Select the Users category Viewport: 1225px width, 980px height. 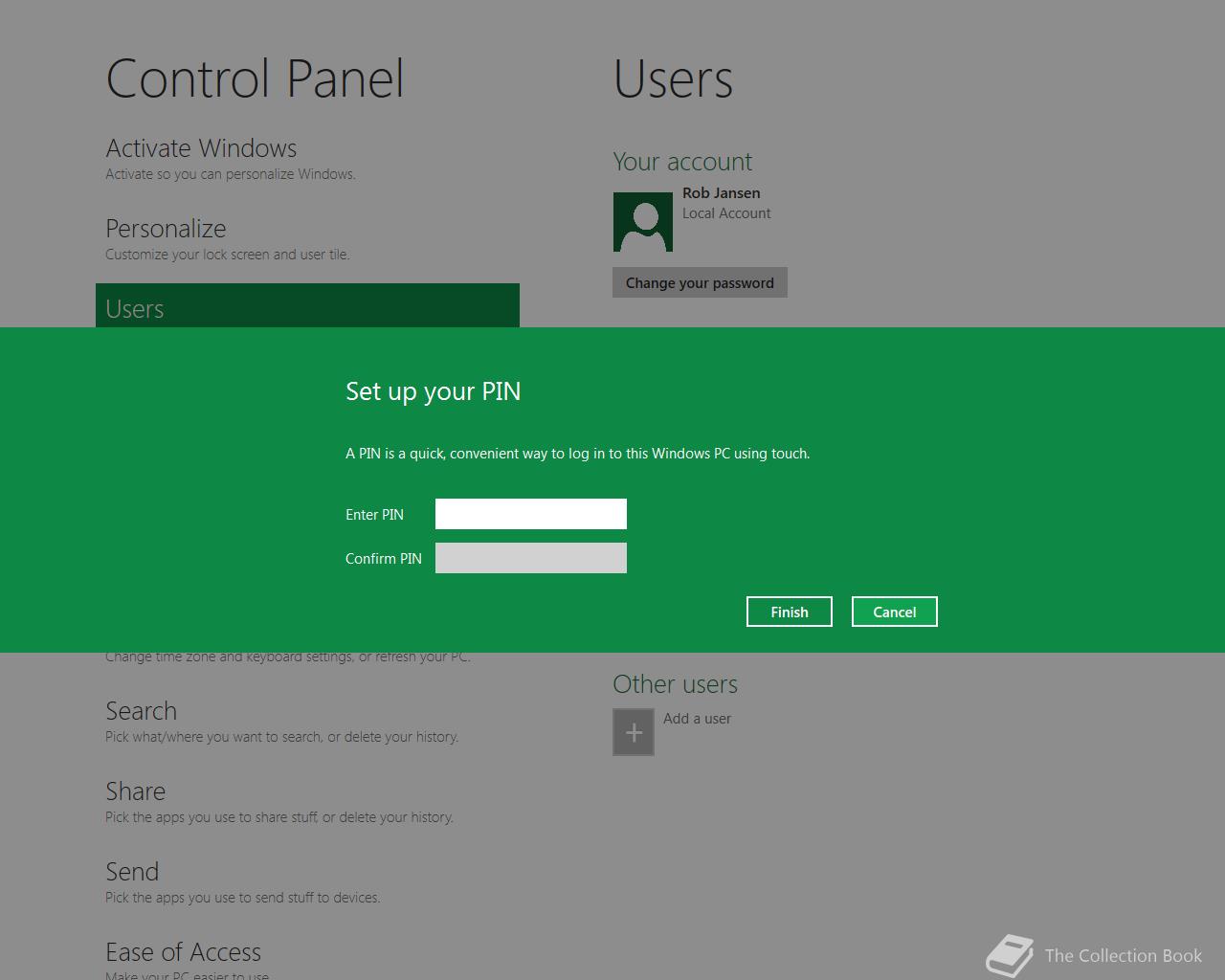pyautogui.click(x=307, y=306)
